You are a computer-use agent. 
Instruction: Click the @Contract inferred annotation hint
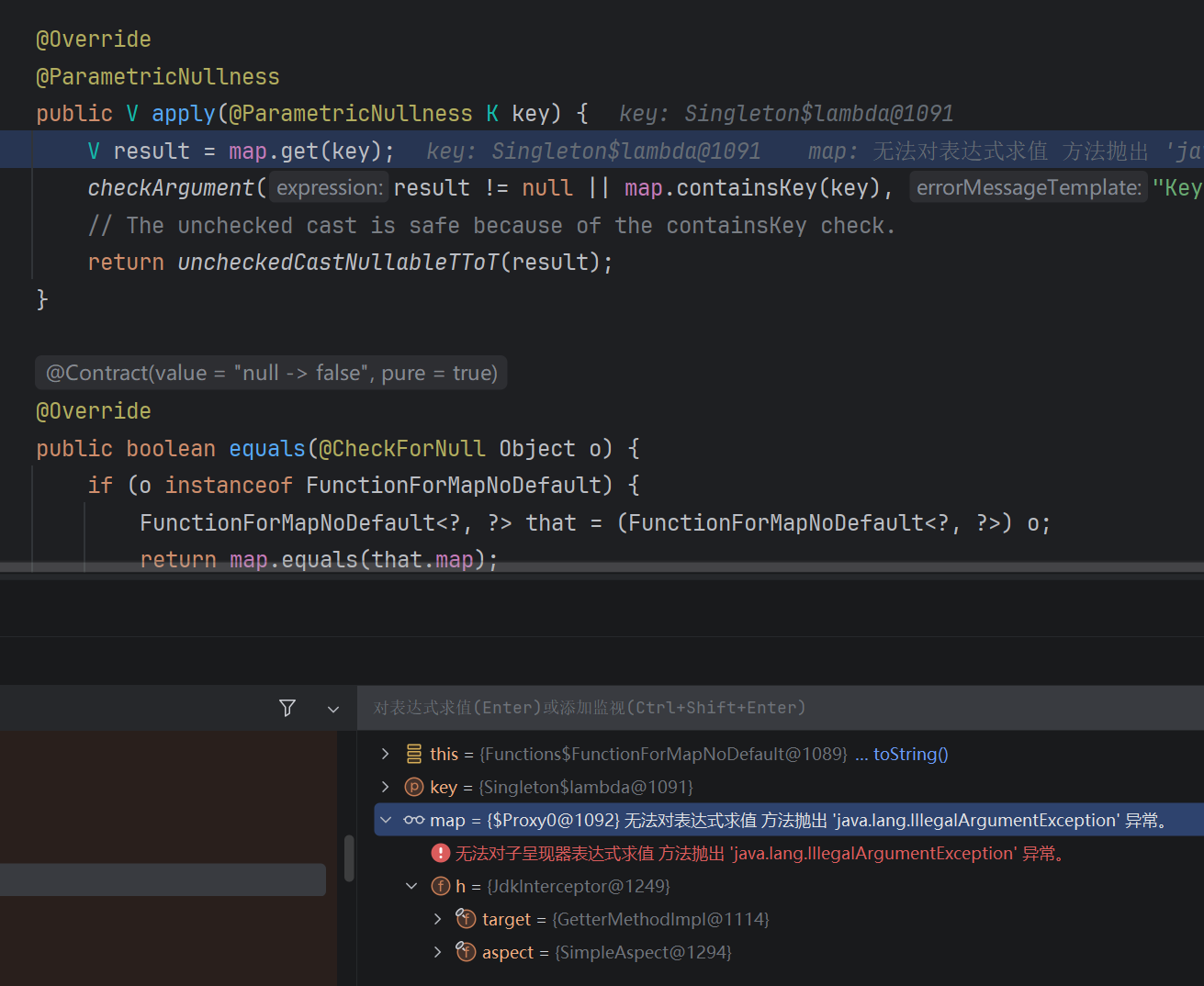271,373
